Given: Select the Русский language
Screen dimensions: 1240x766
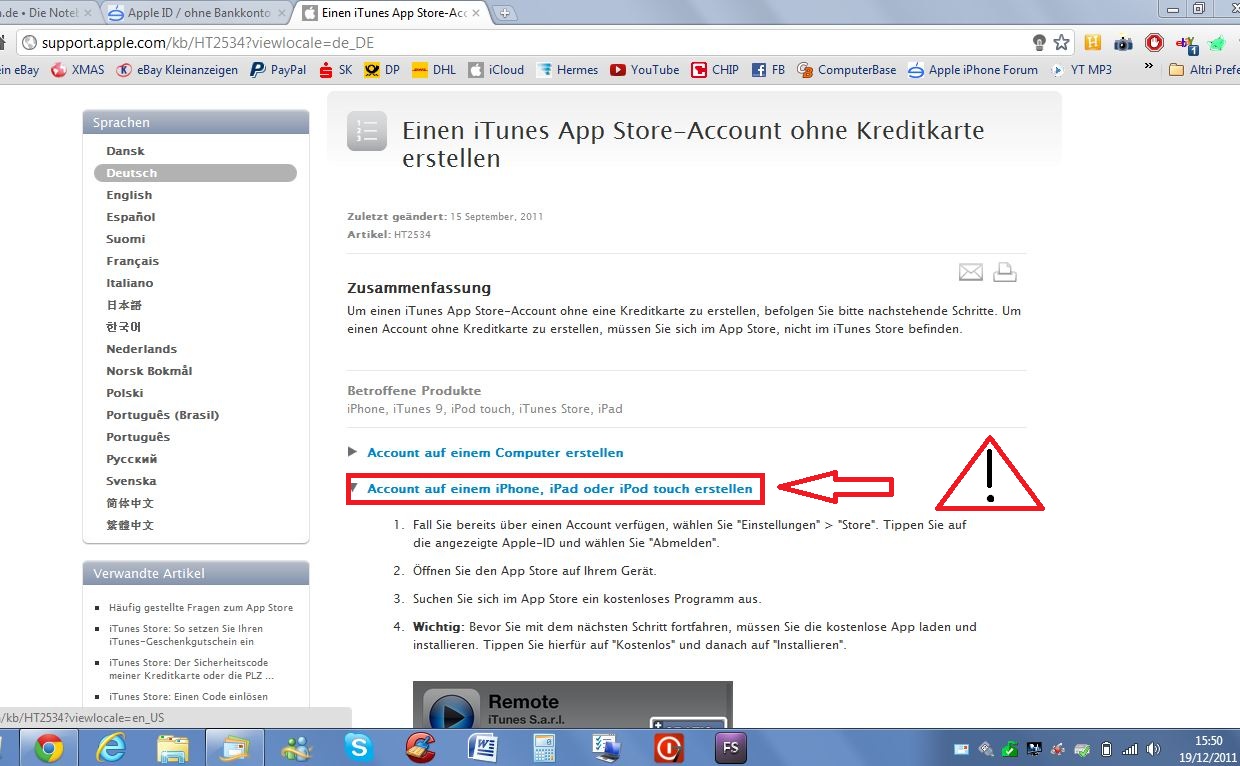Looking at the screenshot, I should click(x=132, y=459).
